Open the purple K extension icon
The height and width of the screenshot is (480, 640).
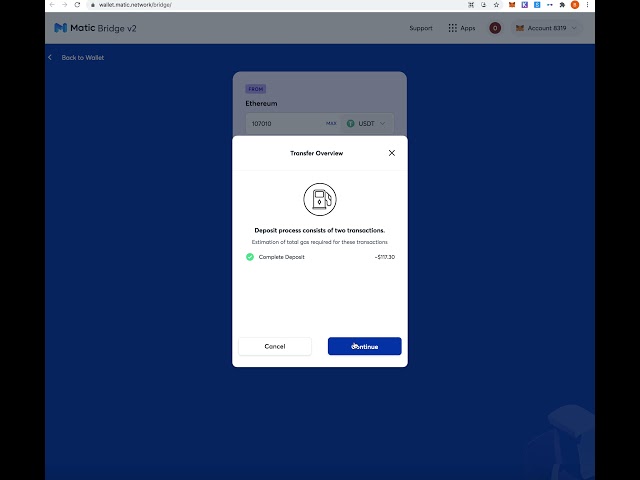pos(524,5)
